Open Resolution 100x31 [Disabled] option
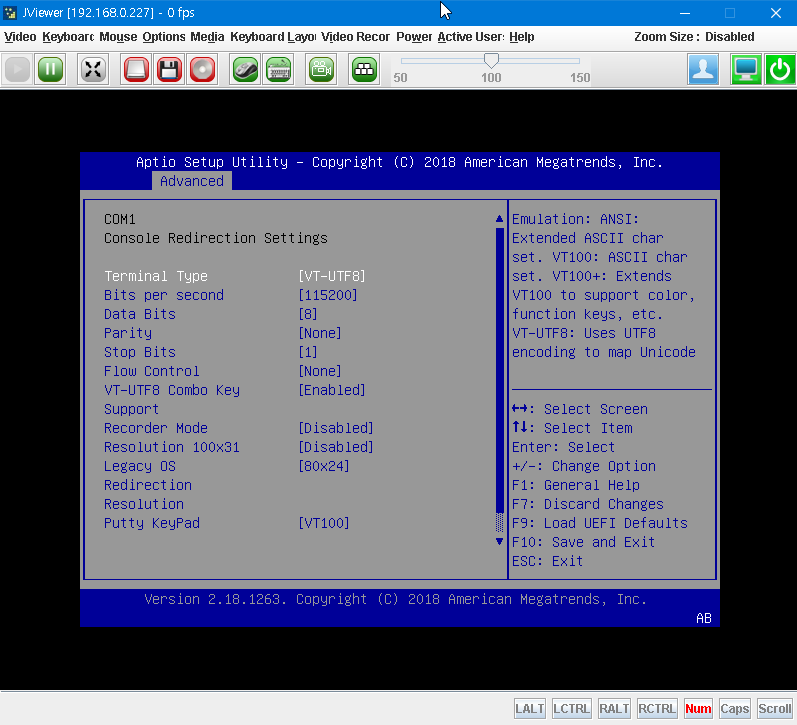The height and width of the screenshot is (725, 797). point(336,447)
